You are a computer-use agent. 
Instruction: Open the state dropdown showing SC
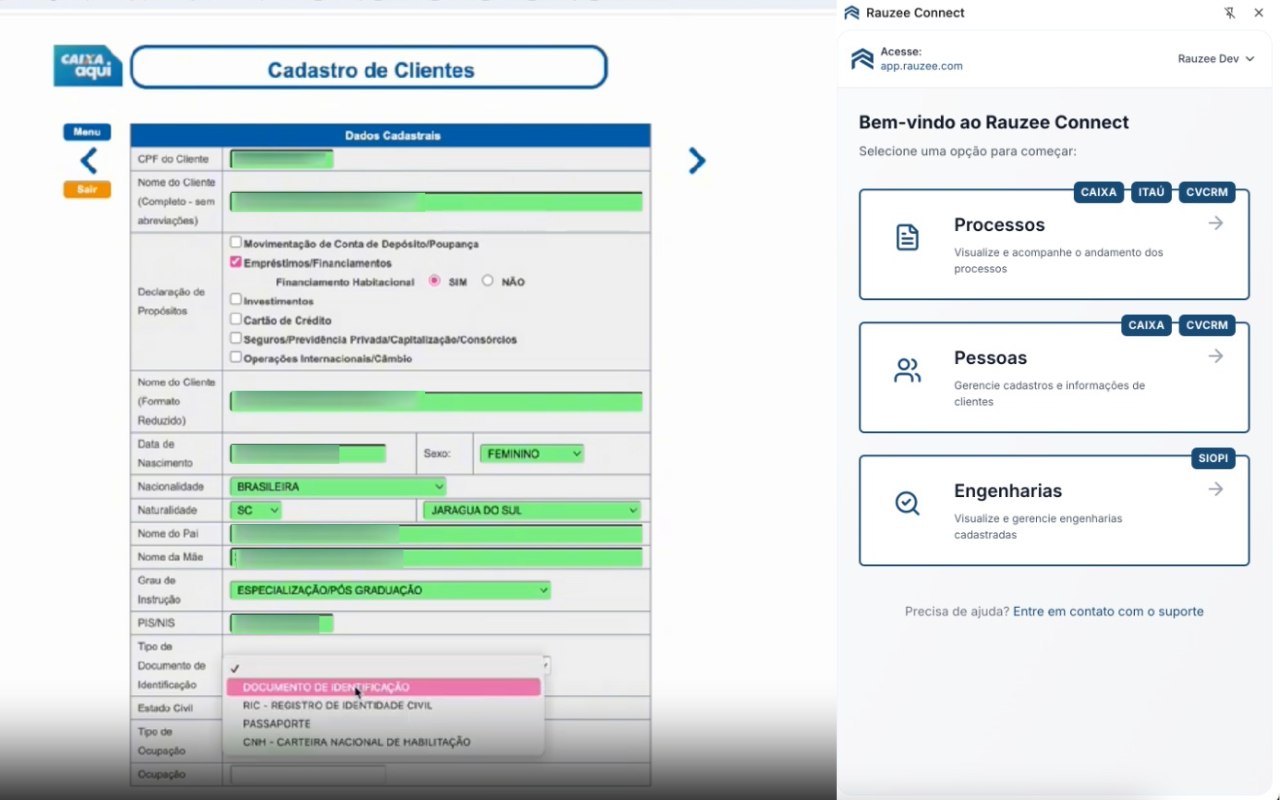click(x=256, y=510)
